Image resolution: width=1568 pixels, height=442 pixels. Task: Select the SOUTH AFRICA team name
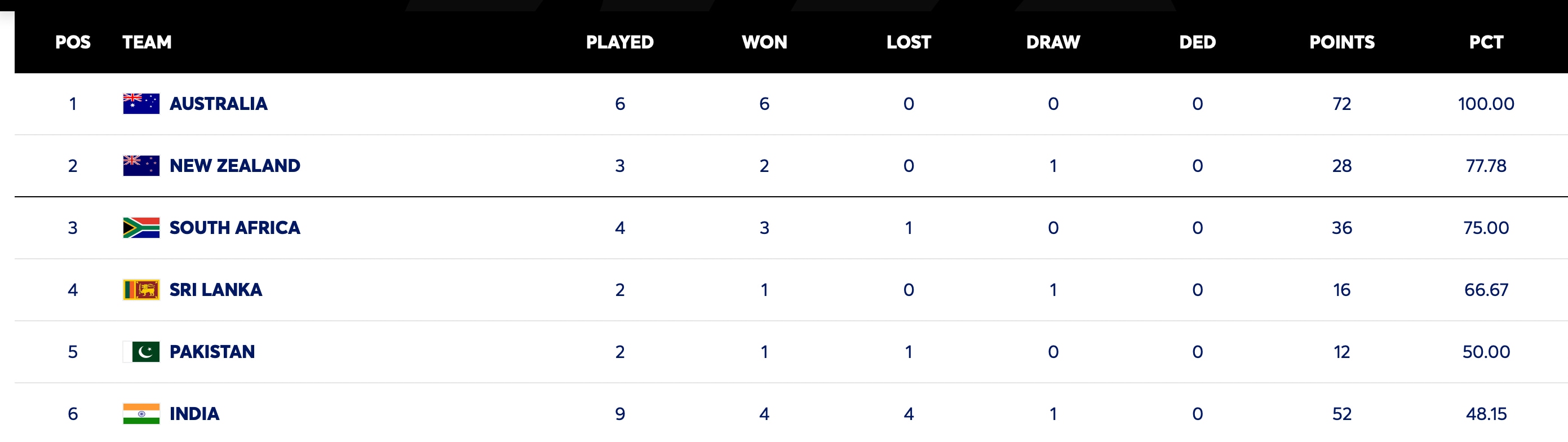pyautogui.click(x=235, y=228)
